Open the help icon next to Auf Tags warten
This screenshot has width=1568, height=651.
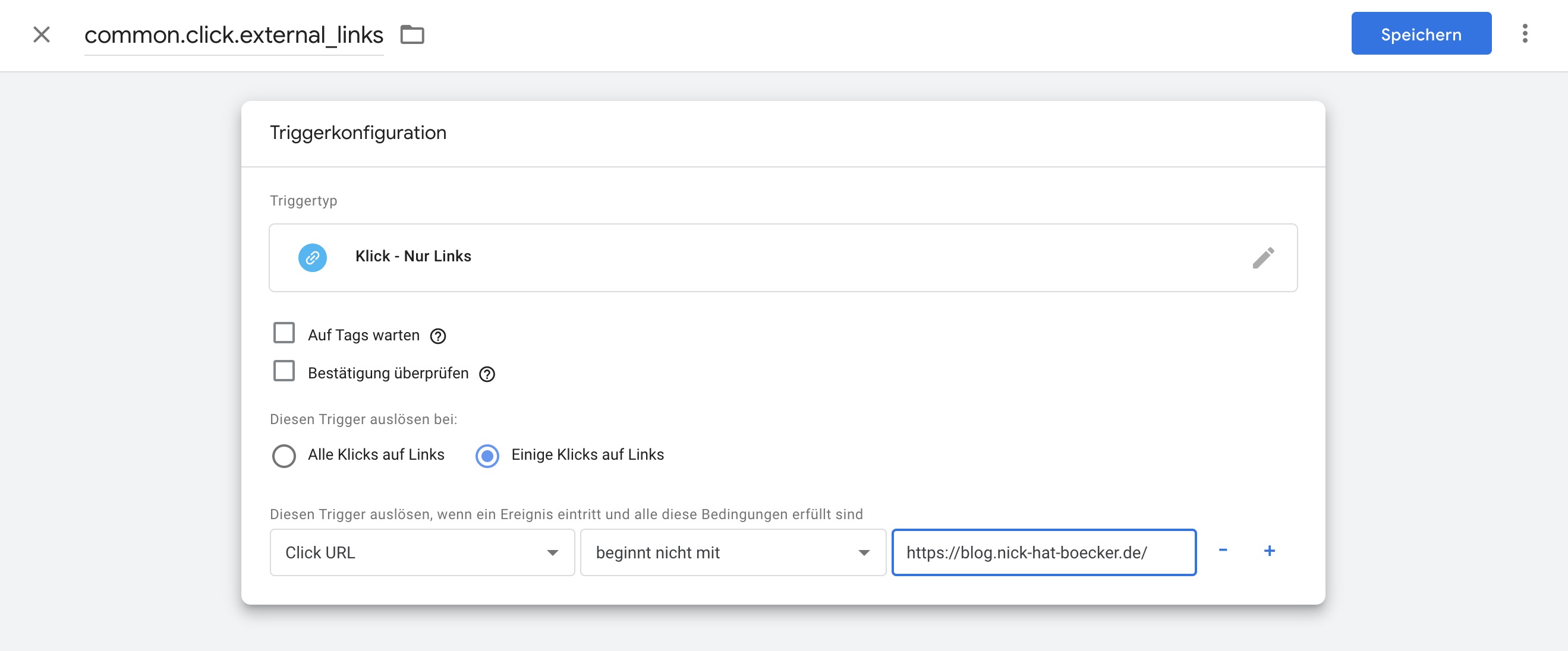pyautogui.click(x=437, y=336)
